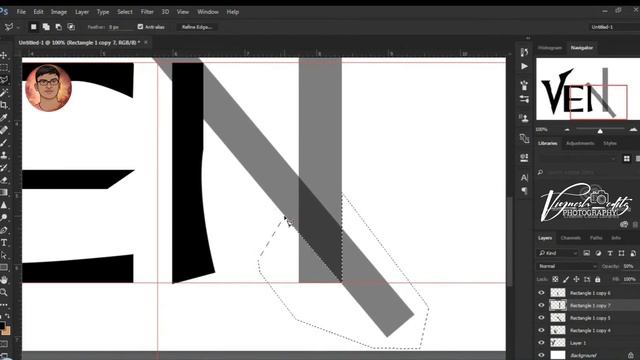Image resolution: width=640 pixels, height=360 pixels.
Task: Toggle lock transparent pixels
Action: 555,279
